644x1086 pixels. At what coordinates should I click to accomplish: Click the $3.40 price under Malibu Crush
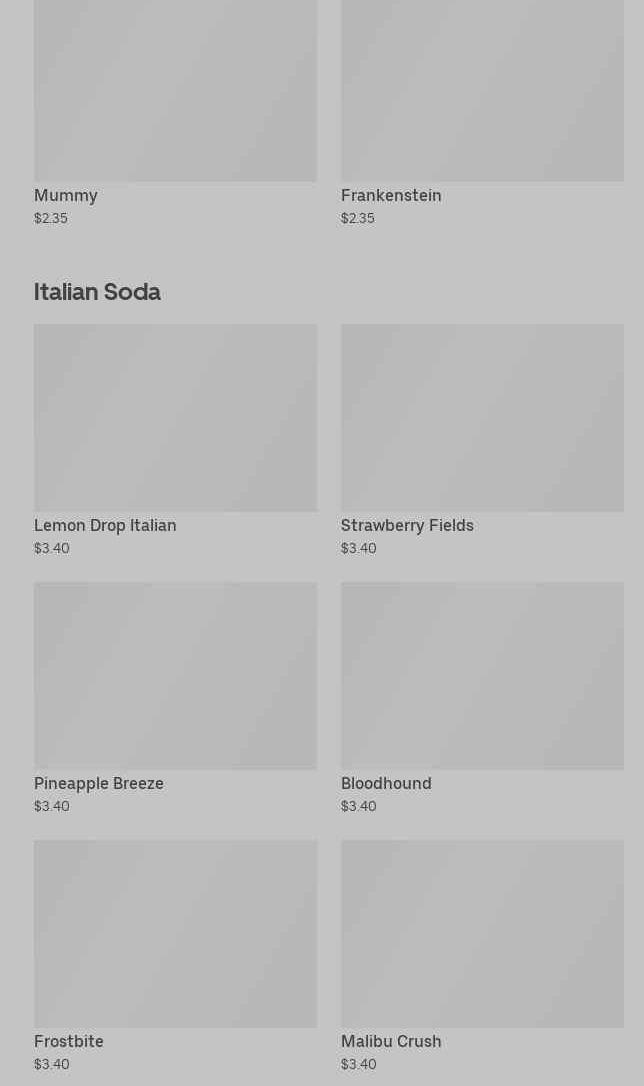coord(359,1065)
